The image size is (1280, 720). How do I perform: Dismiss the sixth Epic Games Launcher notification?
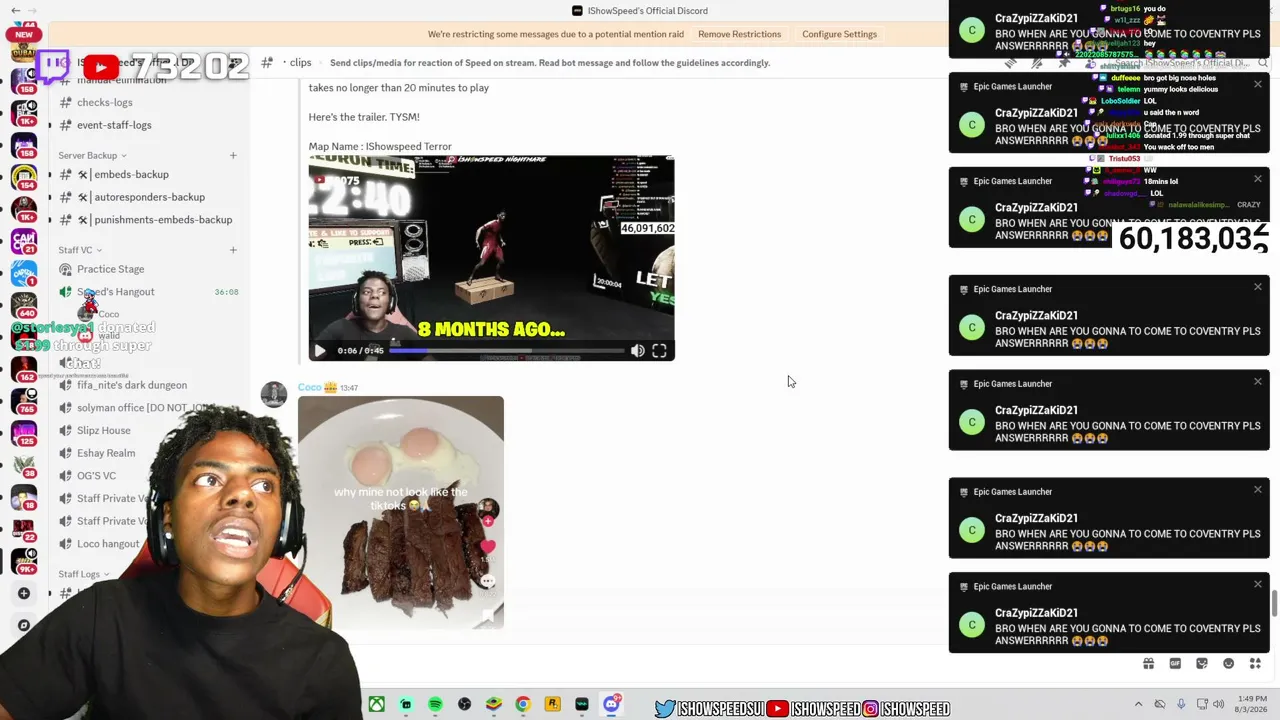pyautogui.click(x=1258, y=490)
